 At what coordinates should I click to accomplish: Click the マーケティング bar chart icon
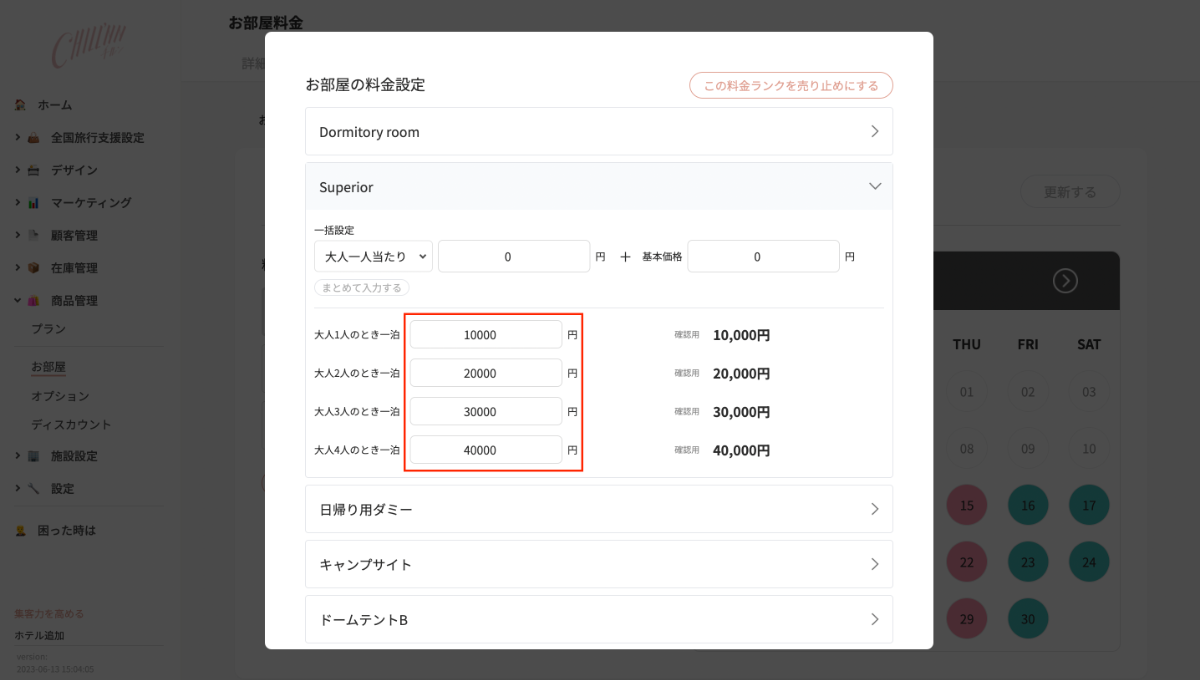pyautogui.click(x=32, y=202)
